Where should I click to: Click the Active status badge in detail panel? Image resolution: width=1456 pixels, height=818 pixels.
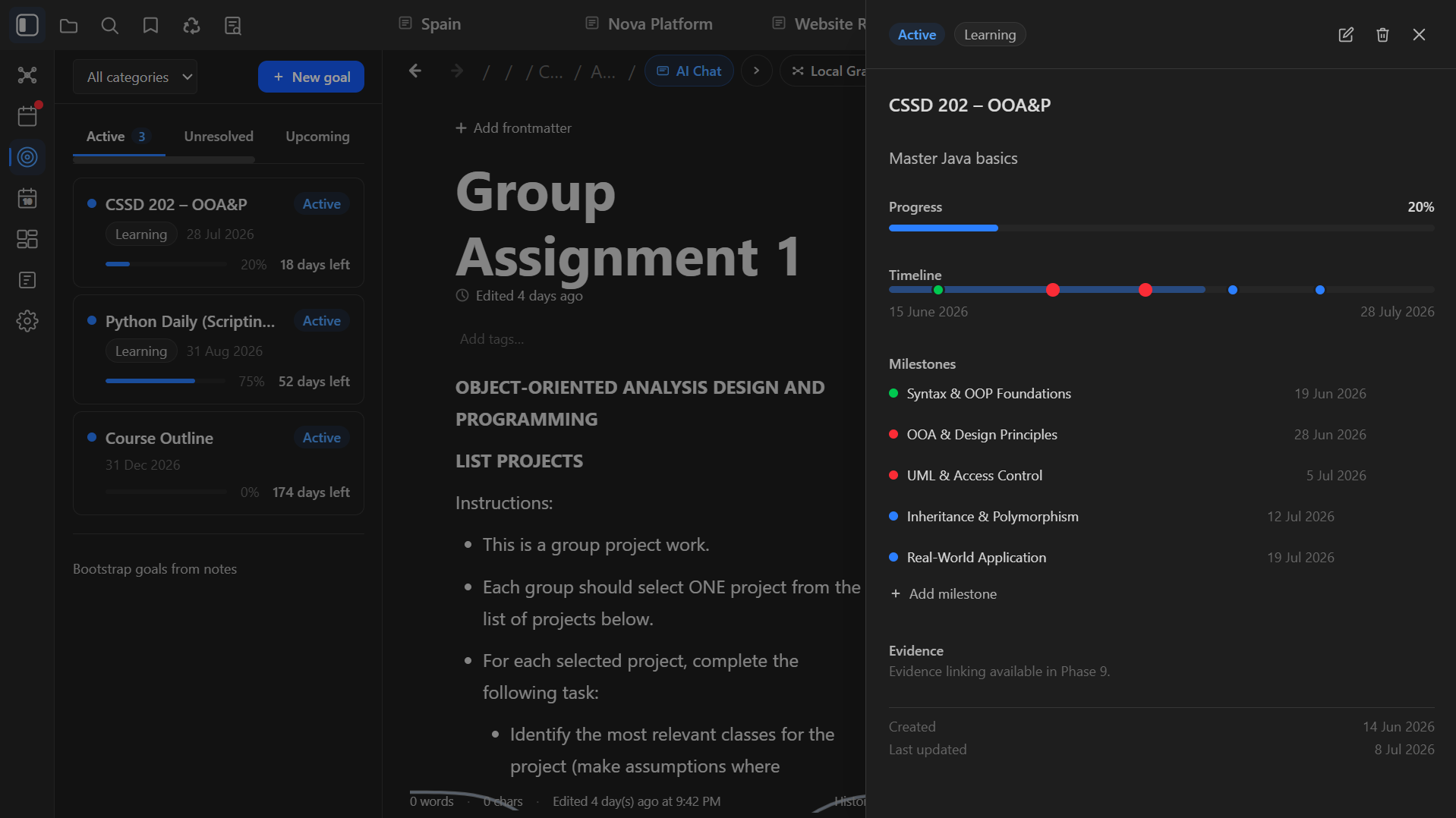click(916, 35)
